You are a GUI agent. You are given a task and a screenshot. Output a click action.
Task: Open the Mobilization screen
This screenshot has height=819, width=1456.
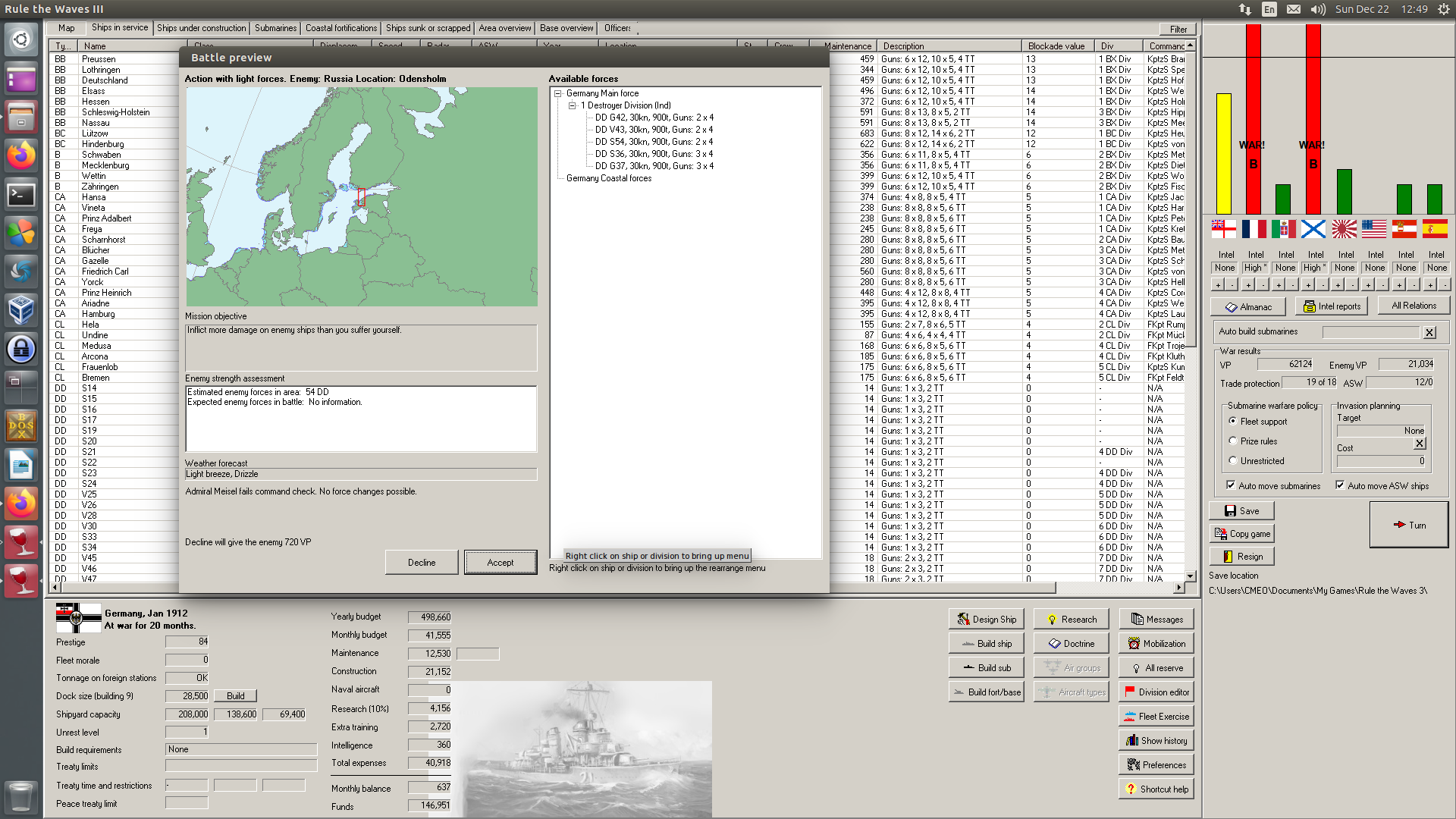[x=1156, y=643]
